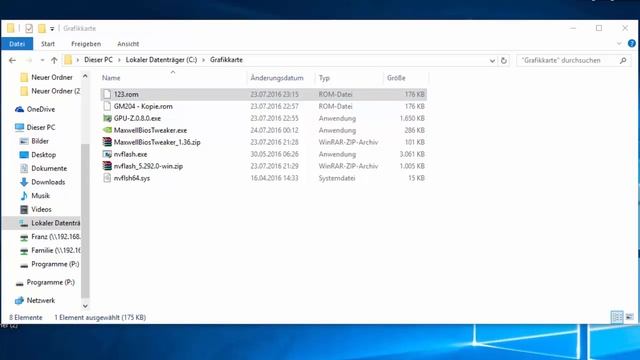Open the Ansicht ribbon tab
This screenshot has height=360, width=640.
[128, 44]
